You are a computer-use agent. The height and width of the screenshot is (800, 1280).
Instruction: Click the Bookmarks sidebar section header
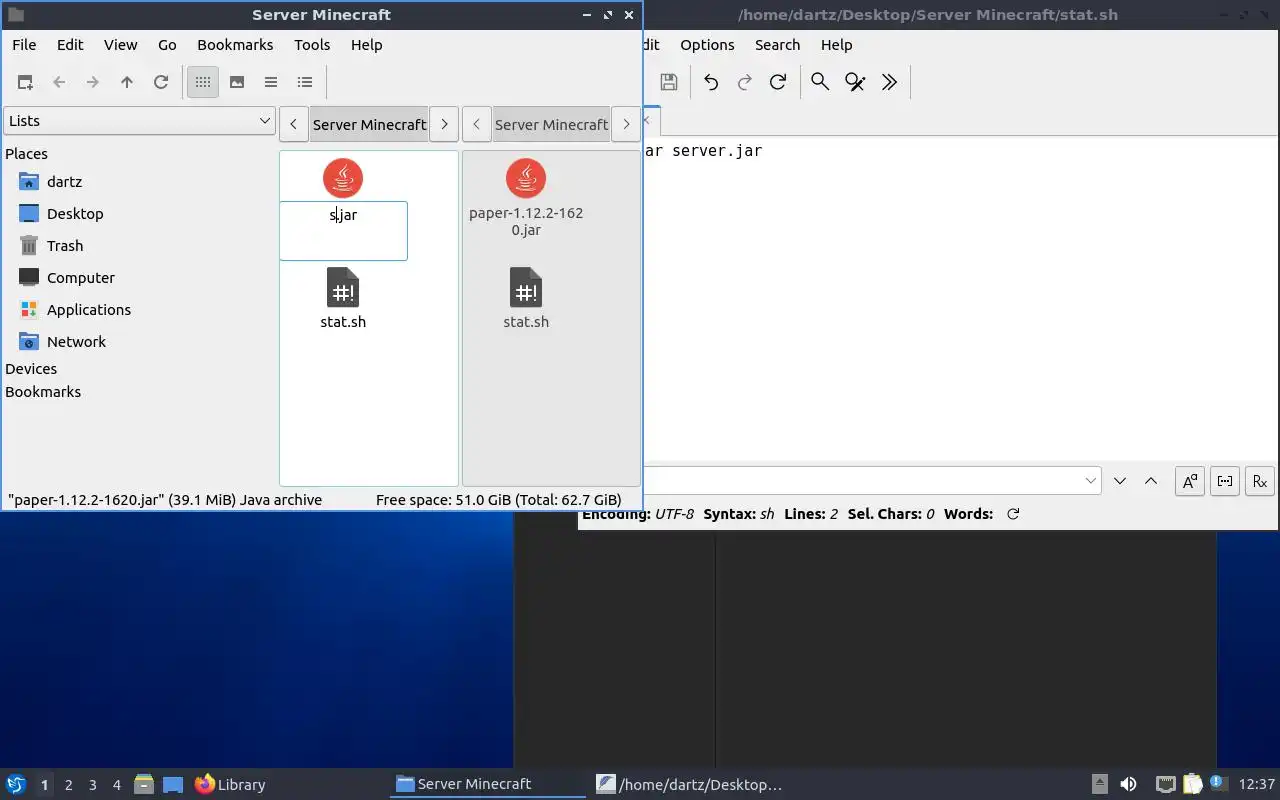click(x=43, y=392)
